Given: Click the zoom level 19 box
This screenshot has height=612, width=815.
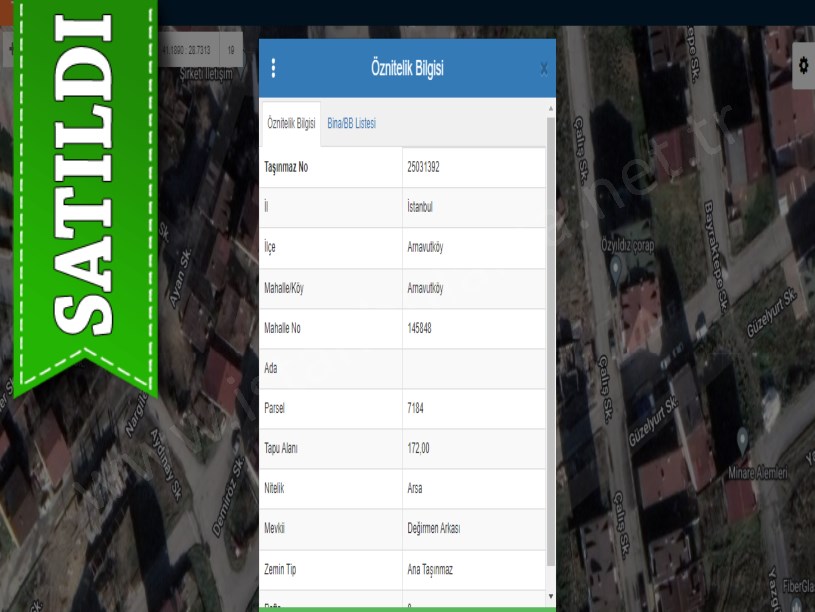Looking at the screenshot, I should (x=230, y=49).
